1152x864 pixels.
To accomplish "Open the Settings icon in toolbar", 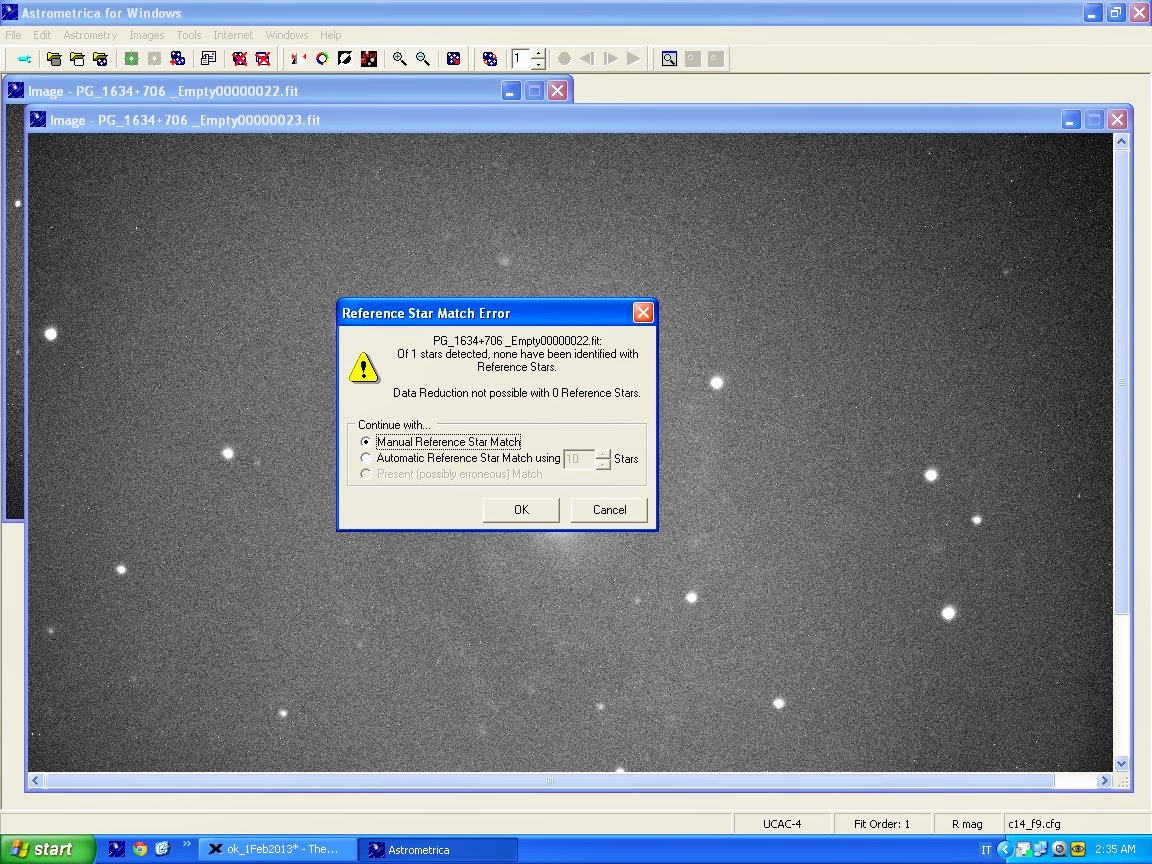I will (25, 59).
